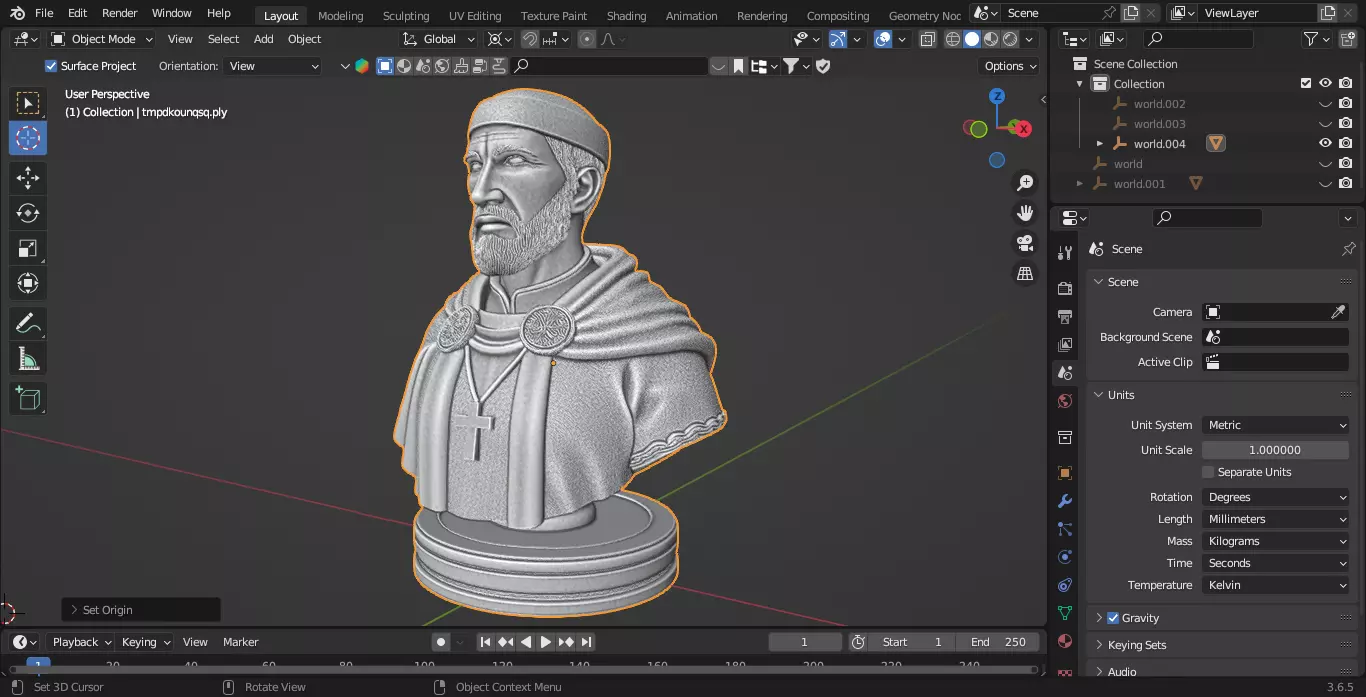The height and width of the screenshot is (697, 1366).
Task: Hide Collection using its eye icon
Action: point(1325,84)
